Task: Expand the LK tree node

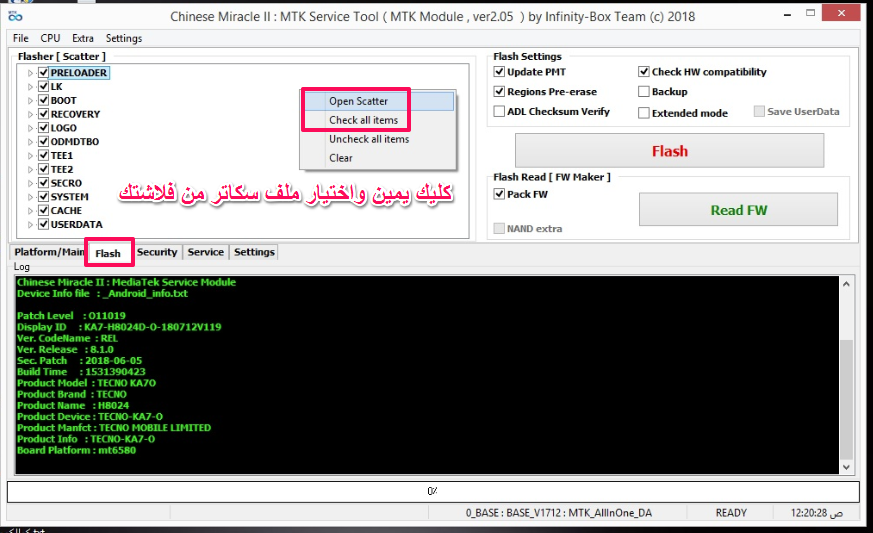Action: [31, 87]
